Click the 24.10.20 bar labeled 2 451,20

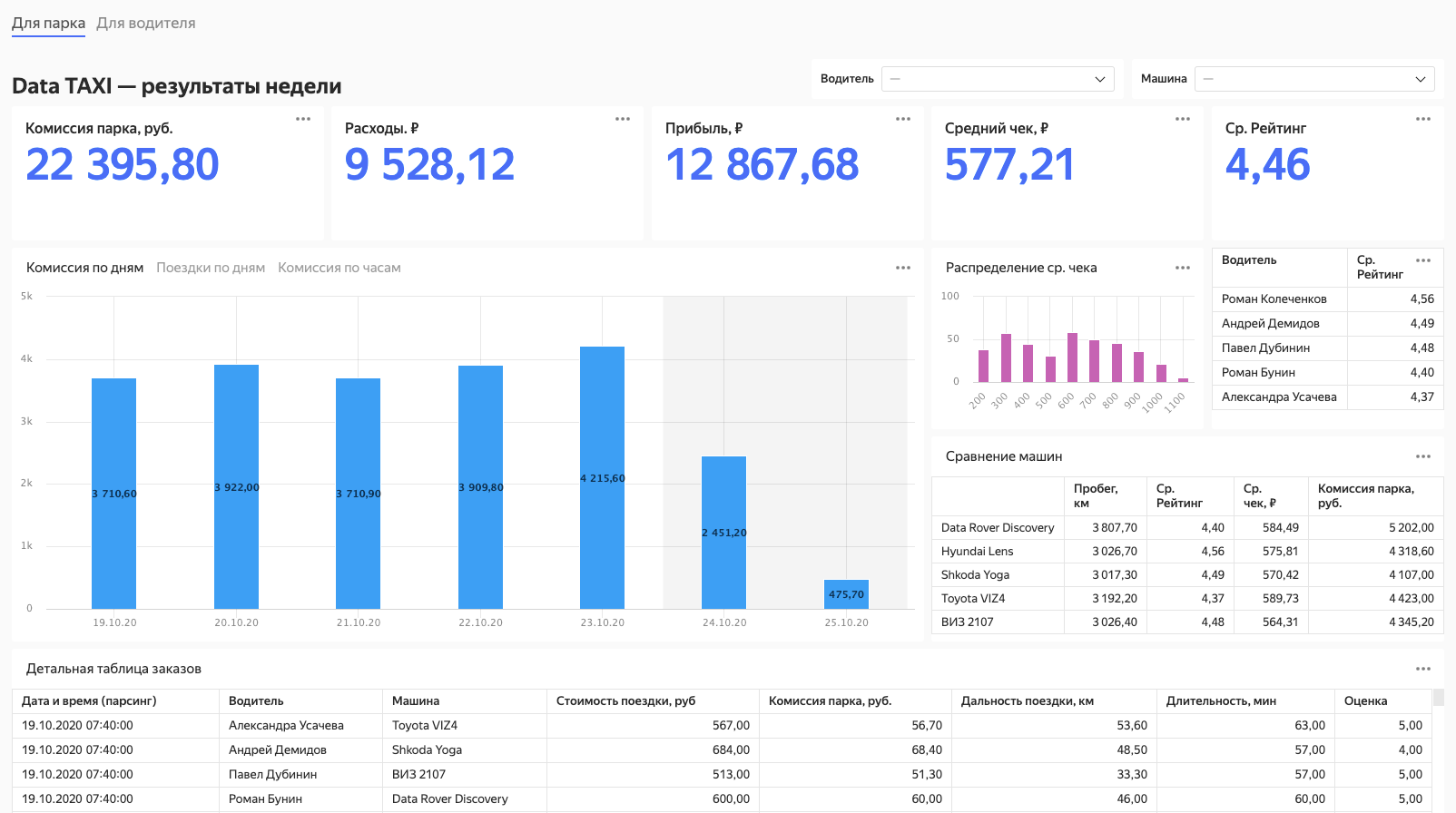[x=724, y=533]
